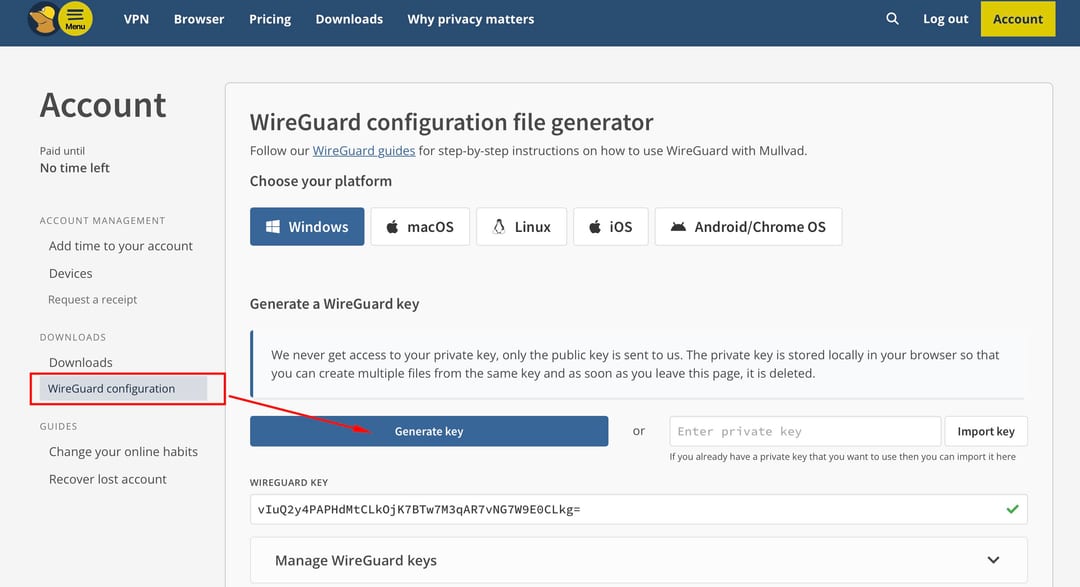Click the Generate a WireGuard key heading
Image resolution: width=1080 pixels, height=587 pixels.
tap(334, 304)
